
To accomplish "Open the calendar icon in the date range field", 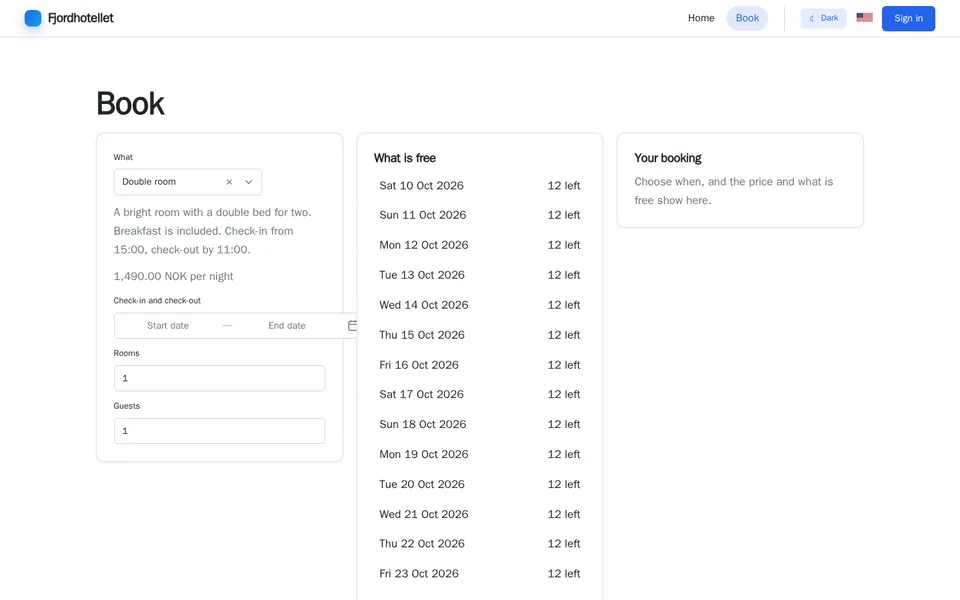I will (x=352, y=326).
